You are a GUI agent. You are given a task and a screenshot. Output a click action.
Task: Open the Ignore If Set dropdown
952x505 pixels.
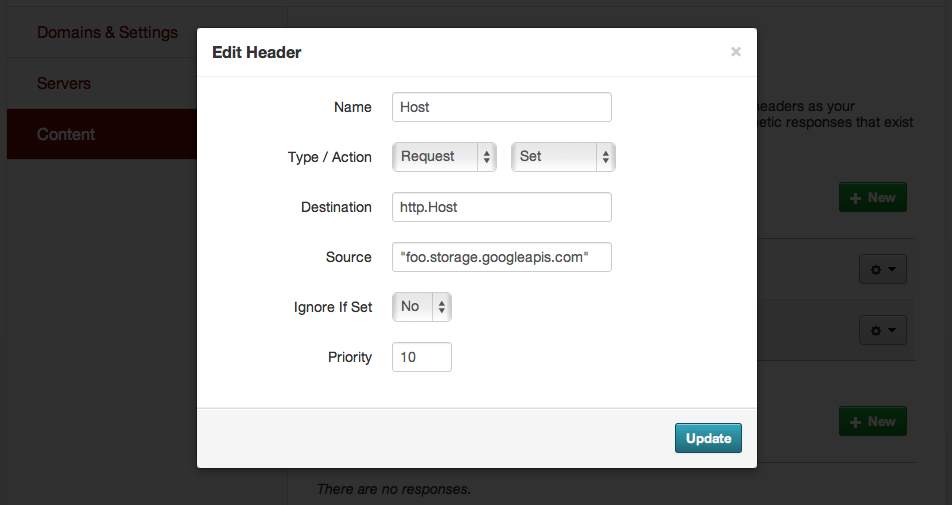[422, 307]
